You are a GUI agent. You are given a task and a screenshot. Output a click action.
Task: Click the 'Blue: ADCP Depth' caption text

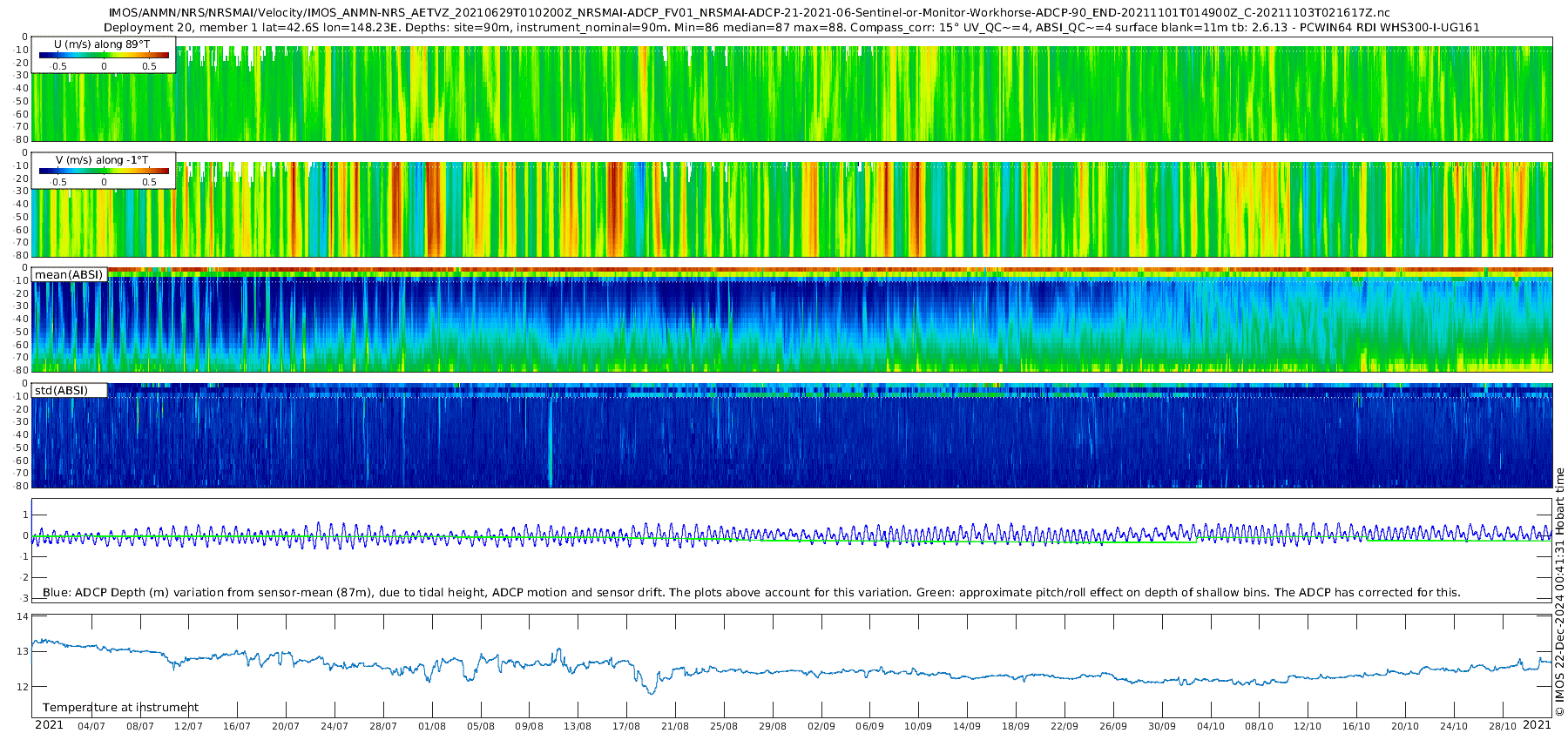751,593
